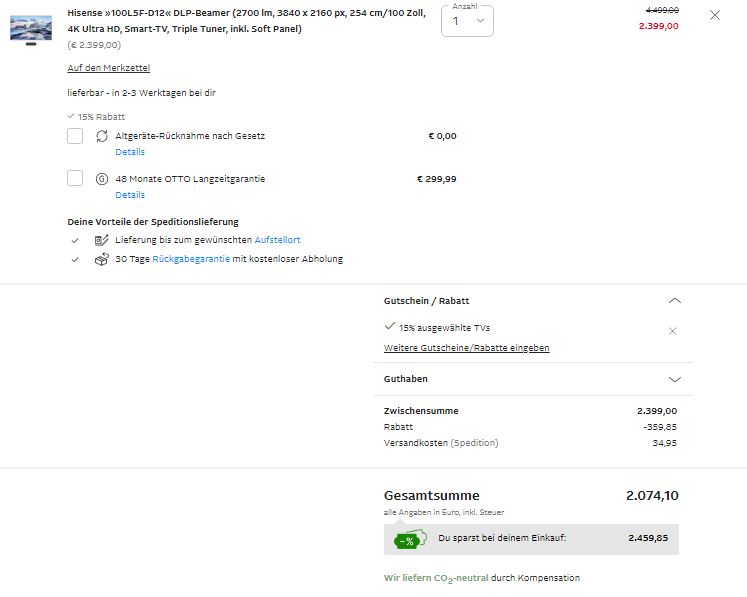Open the Rückgabegarantie link
Viewport: 747px width, 597px height.
pyautogui.click(x=191, y=259)
